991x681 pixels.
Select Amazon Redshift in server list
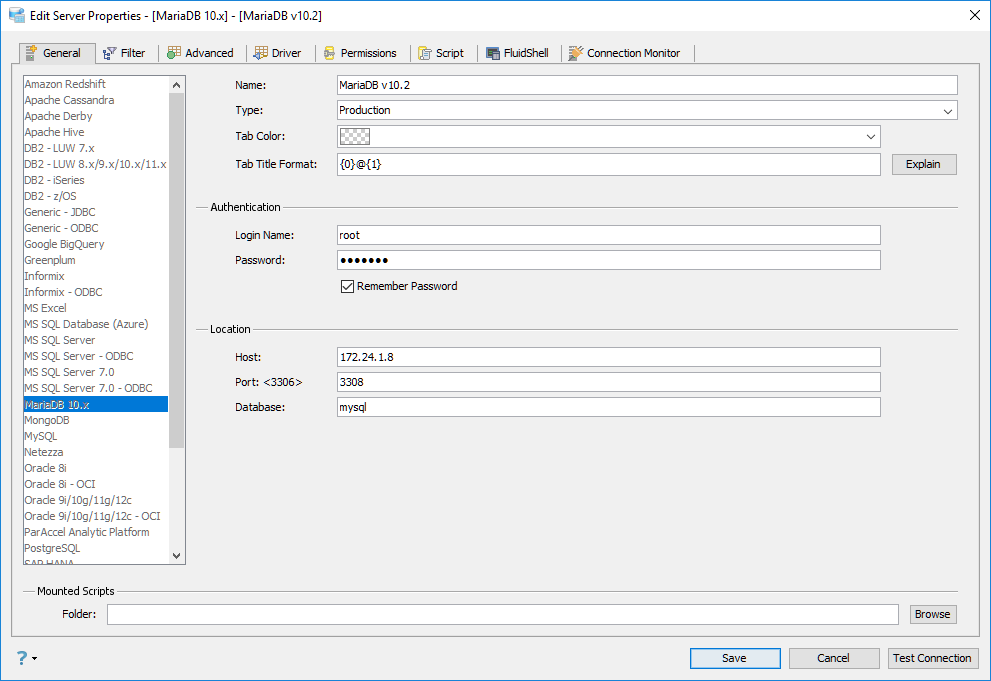[x=96, y=84]
